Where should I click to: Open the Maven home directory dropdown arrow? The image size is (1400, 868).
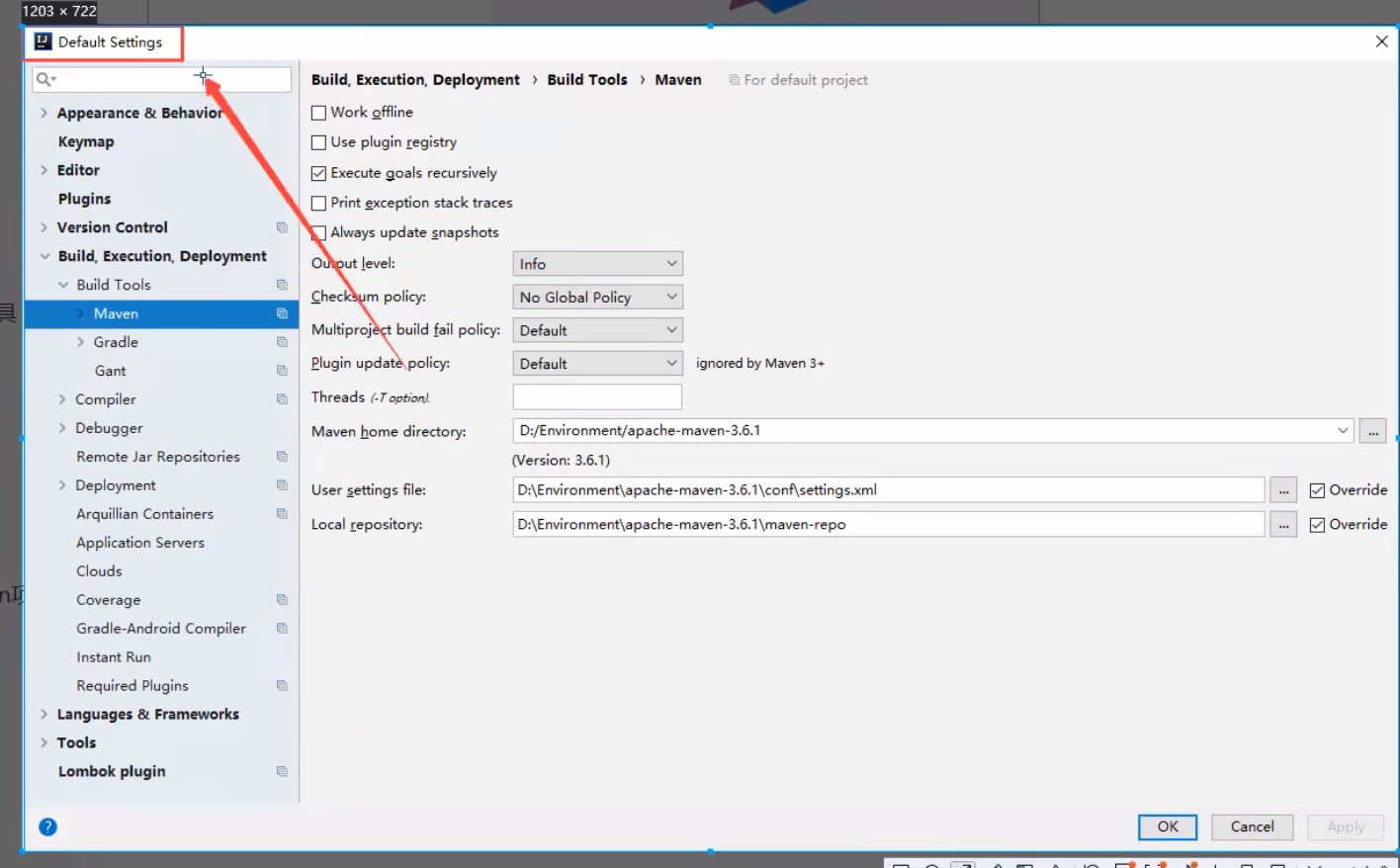tap(1343, 431)
